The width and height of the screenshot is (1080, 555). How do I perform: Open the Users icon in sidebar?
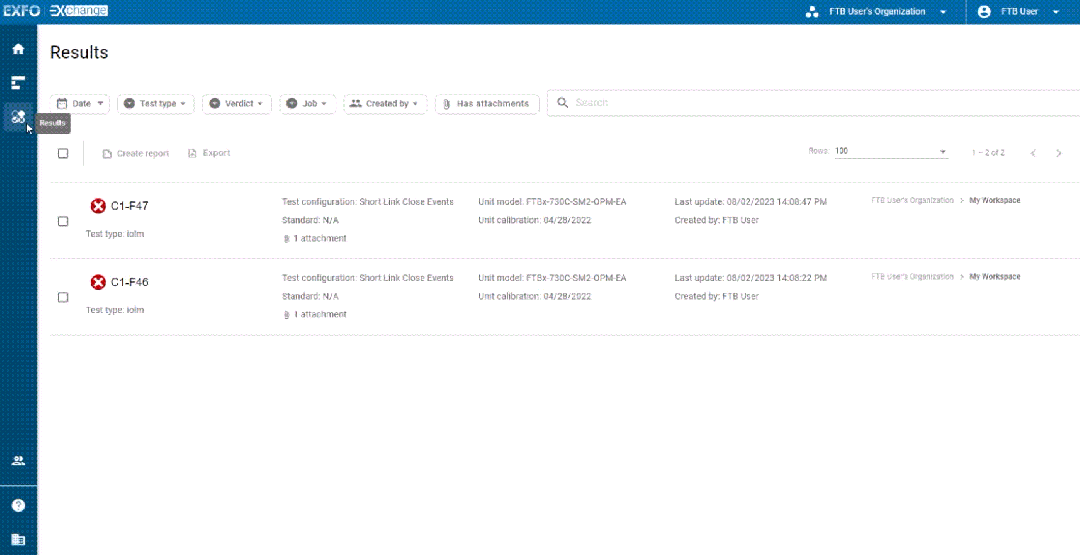(x=19, y=461)
